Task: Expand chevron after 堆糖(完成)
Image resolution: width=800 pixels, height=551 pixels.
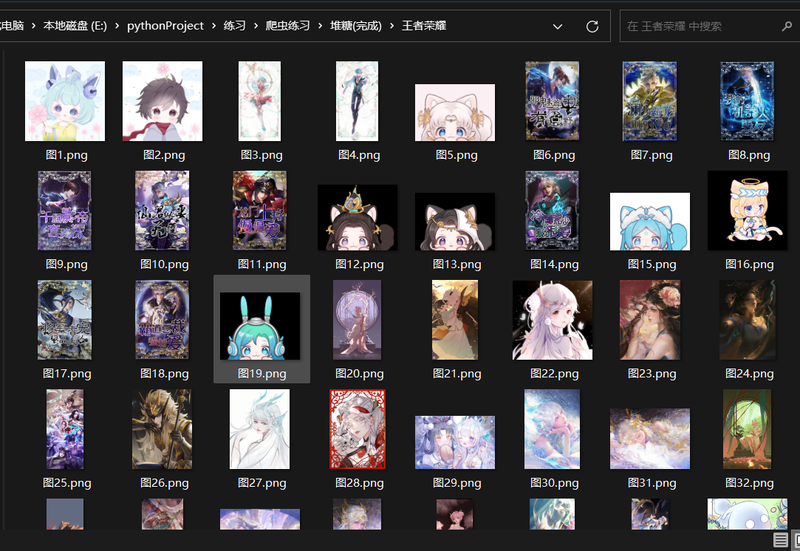Action: tap(391, 26)
